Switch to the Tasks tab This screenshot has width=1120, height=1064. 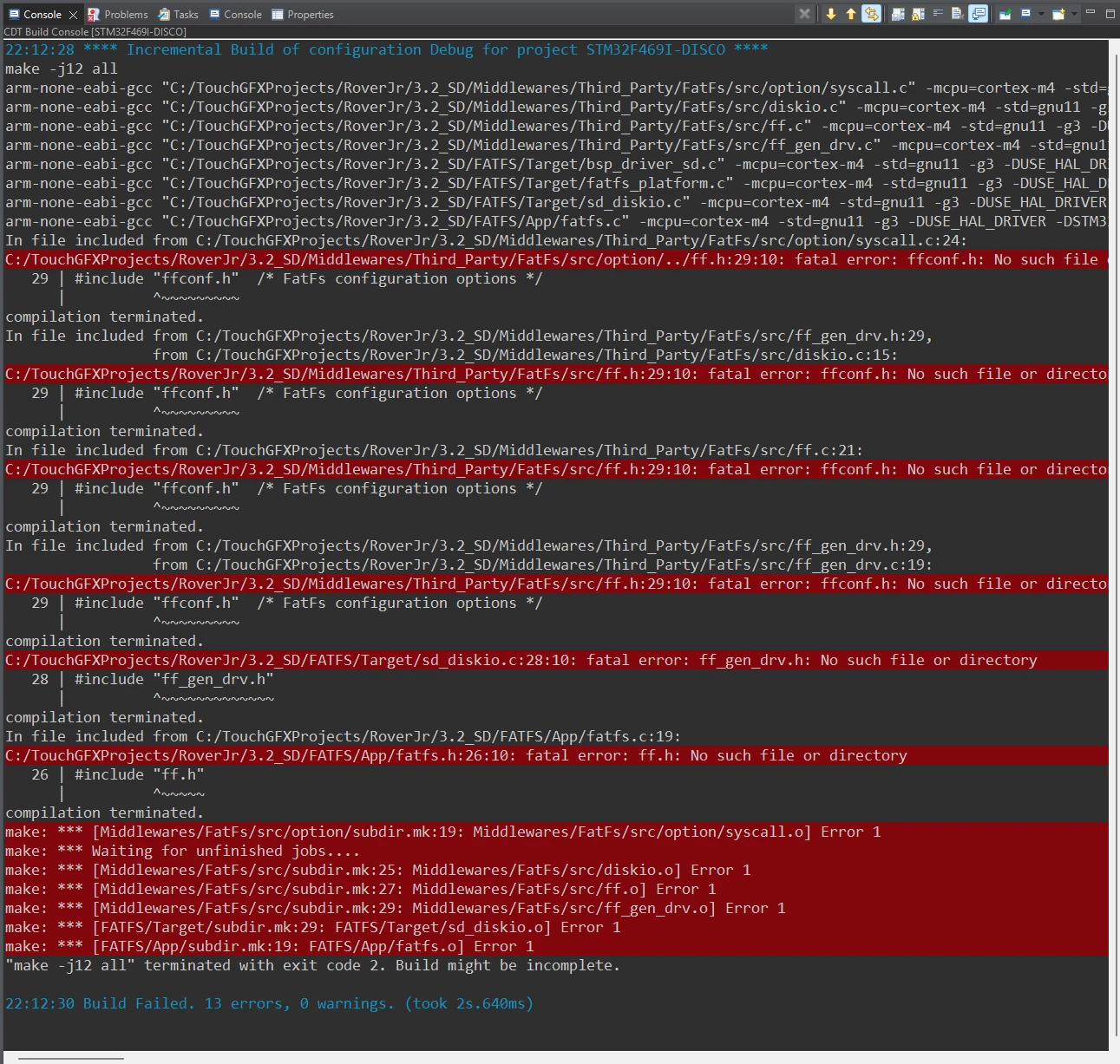pos(178,14)
